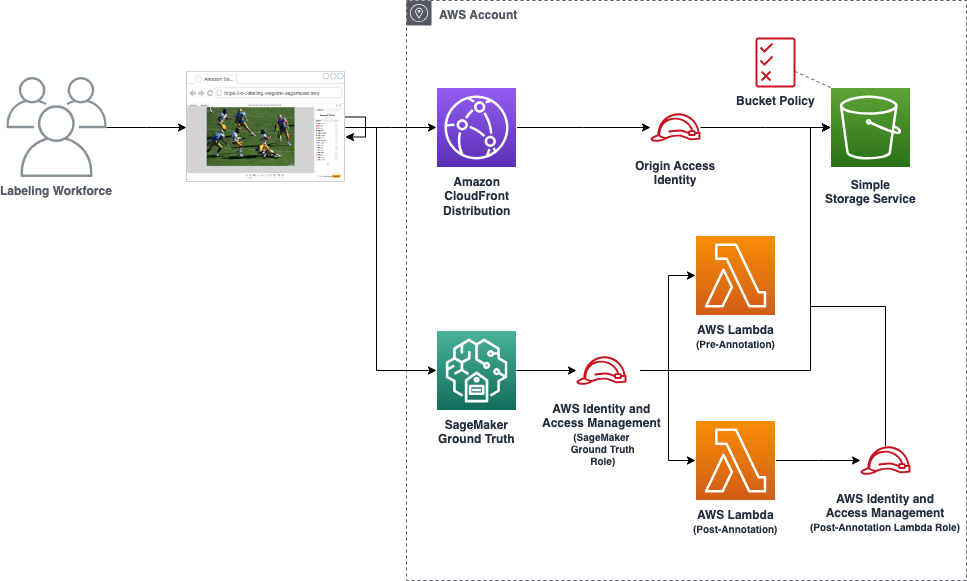Click the '(SageMaker Ground Truth Role)' text
Screen dimensions: 967x581
[602, 449]
